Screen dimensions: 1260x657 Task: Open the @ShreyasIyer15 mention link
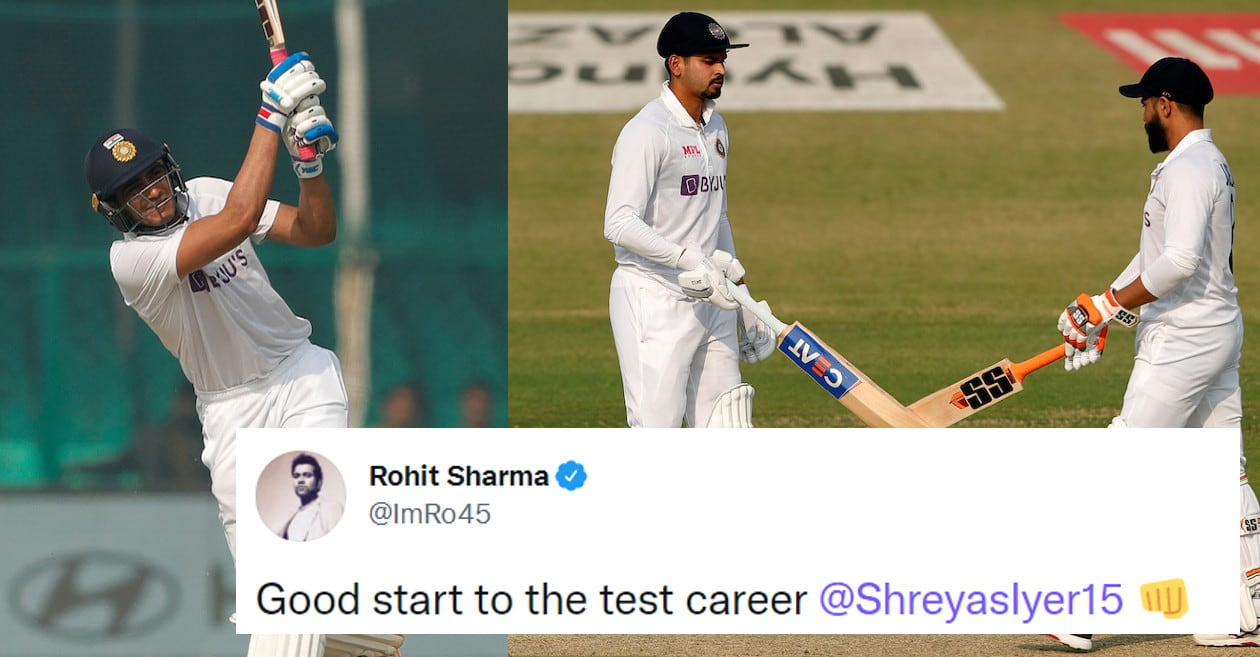pyautogui.click(x=971, y=599)
